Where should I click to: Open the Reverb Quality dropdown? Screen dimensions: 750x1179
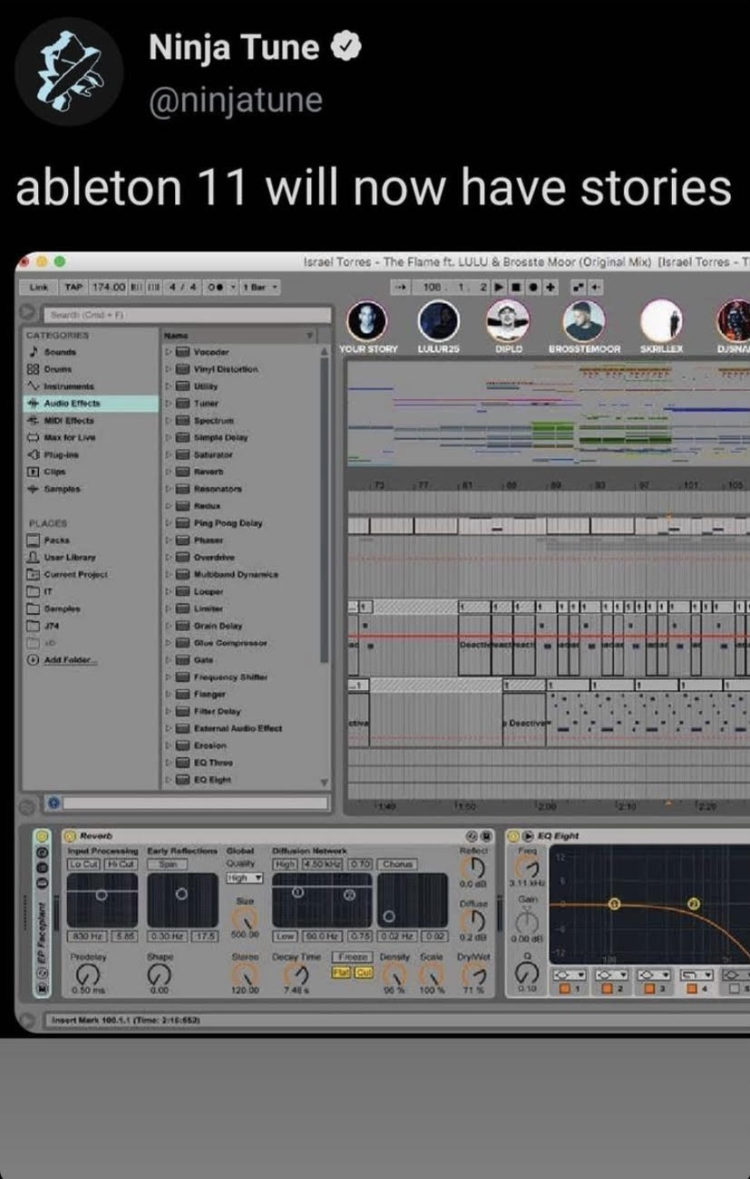click(244, 877)
